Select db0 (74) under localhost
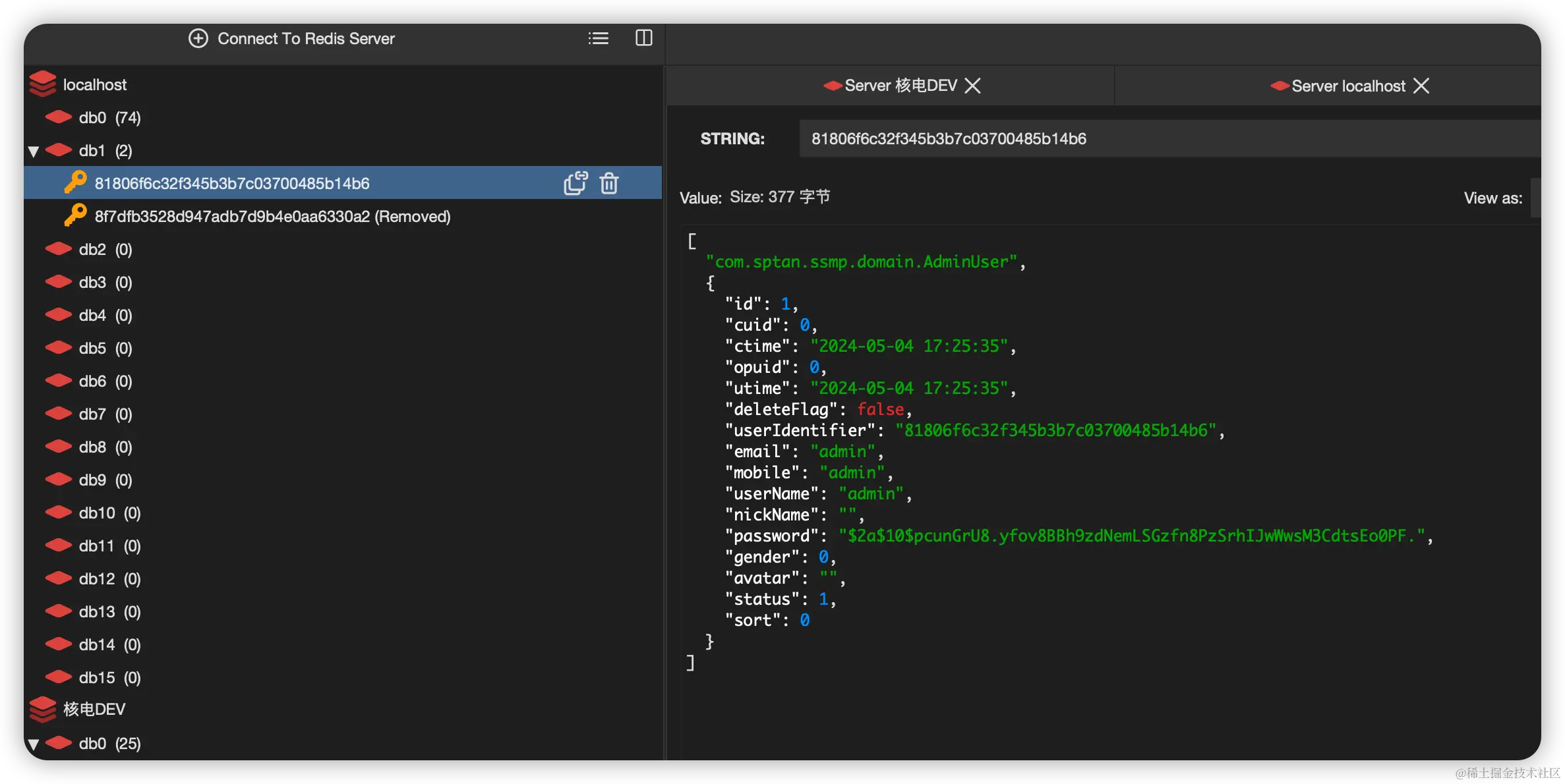Screen dimensions: 1565x784 coord(109,118)
